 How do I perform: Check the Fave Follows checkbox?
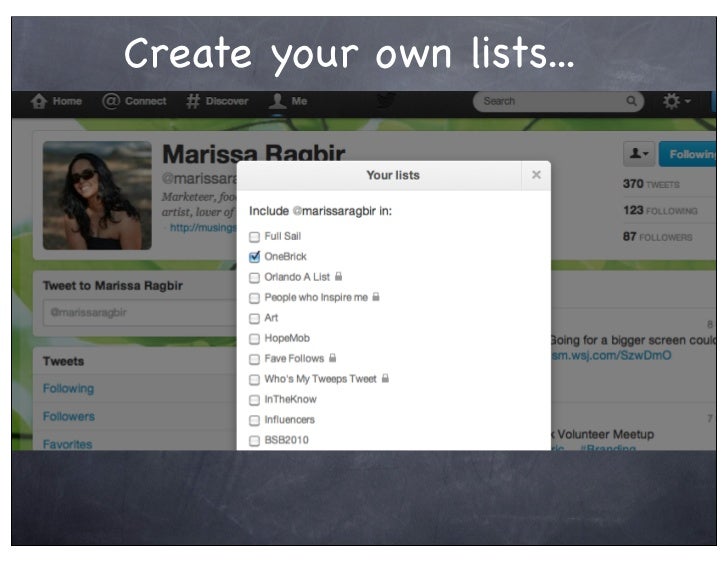point(254,359)
